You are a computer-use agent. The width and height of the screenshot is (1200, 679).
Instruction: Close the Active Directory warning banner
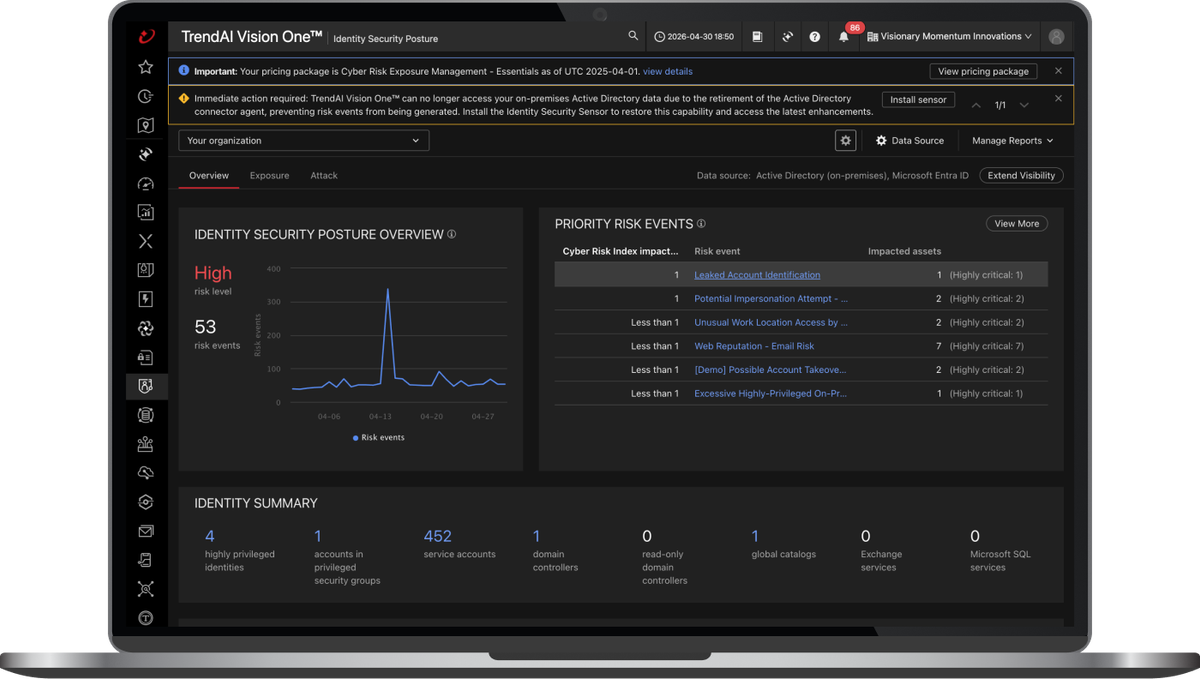coord(1059,99)
